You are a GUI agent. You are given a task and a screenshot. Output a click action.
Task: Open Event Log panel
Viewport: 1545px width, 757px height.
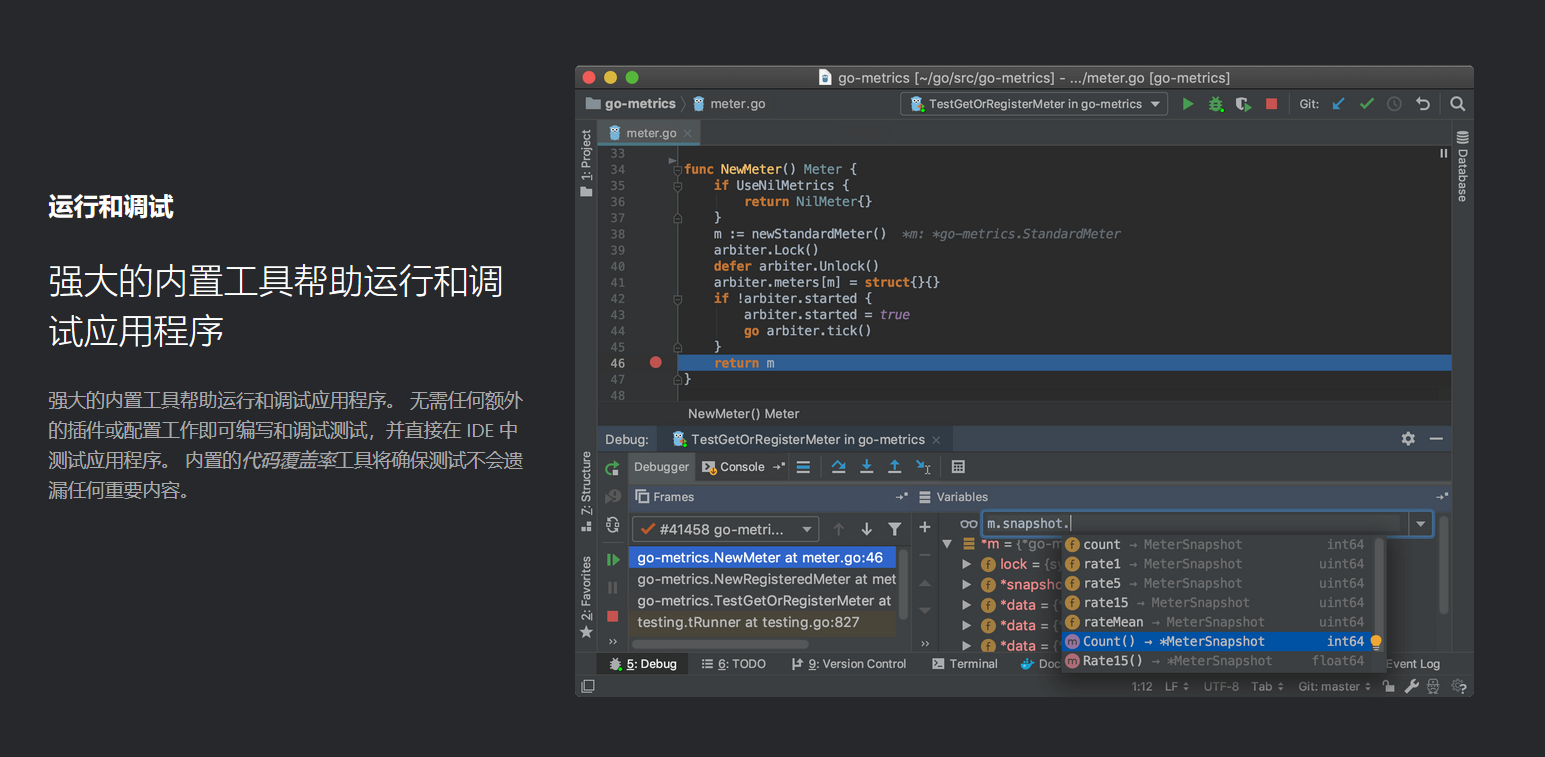(x=1412, y=664)
